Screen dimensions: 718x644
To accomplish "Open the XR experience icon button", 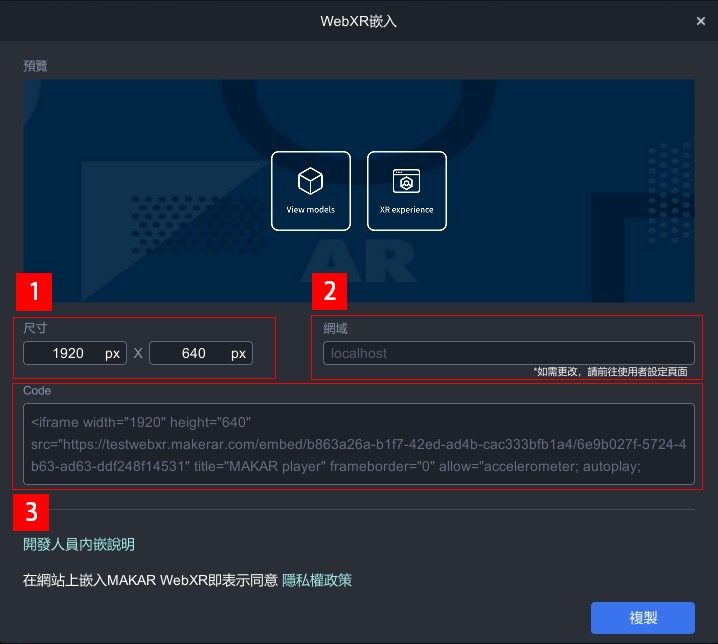I will (x=406, y=182).
